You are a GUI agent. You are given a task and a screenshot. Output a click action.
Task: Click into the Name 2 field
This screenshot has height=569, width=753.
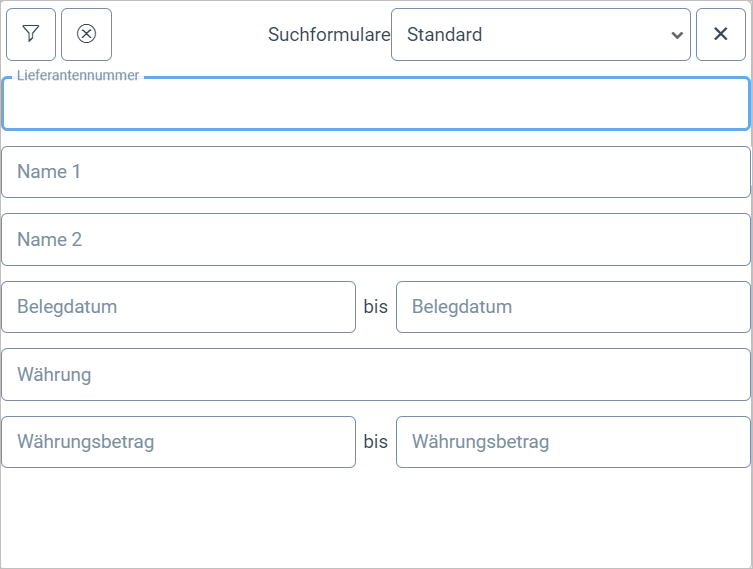pyautogui.click(x=375, y=240)
